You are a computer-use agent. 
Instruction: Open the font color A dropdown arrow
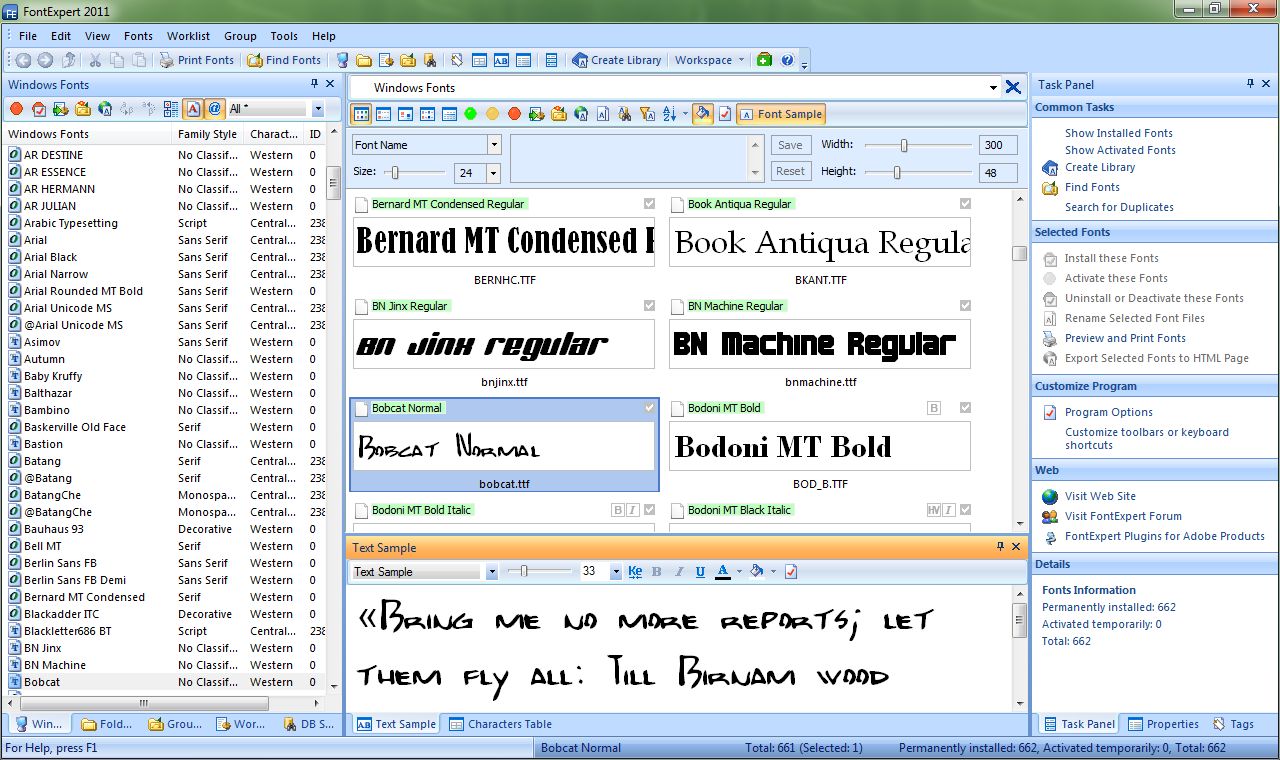(x=739, y=572)
